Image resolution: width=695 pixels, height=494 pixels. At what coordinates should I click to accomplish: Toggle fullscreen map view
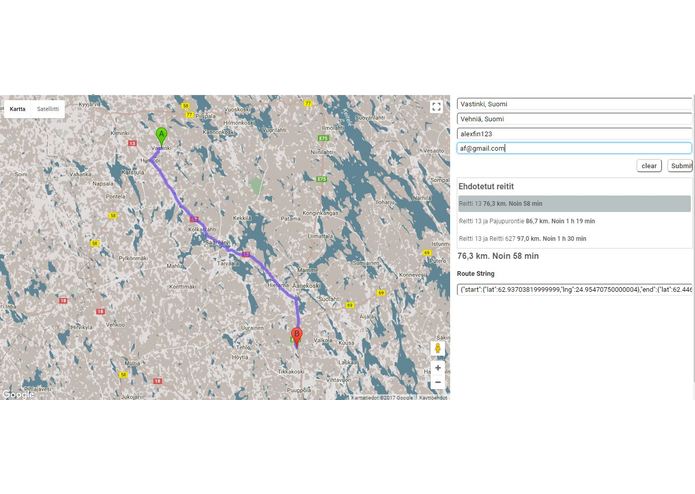436,106
